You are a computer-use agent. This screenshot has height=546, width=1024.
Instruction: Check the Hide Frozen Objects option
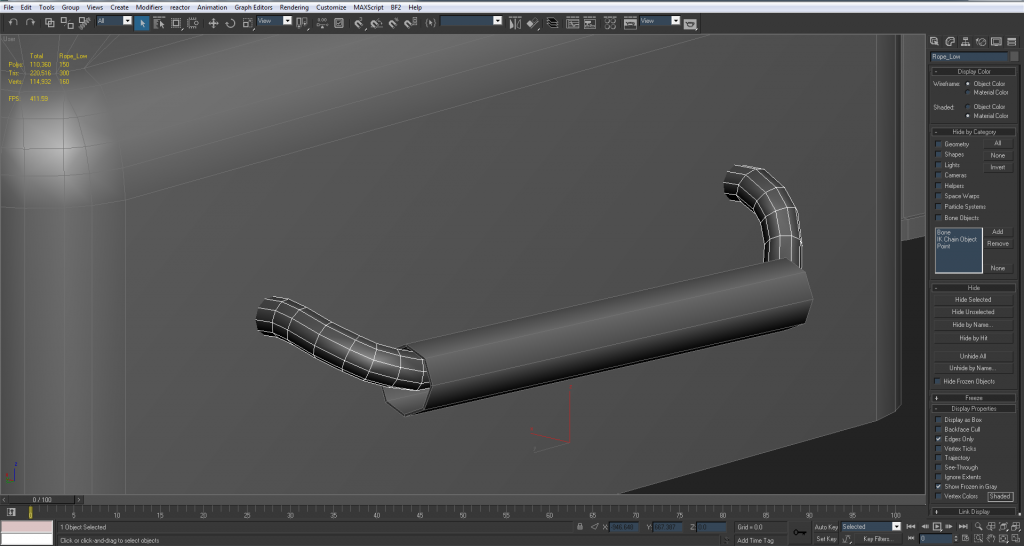939,381
